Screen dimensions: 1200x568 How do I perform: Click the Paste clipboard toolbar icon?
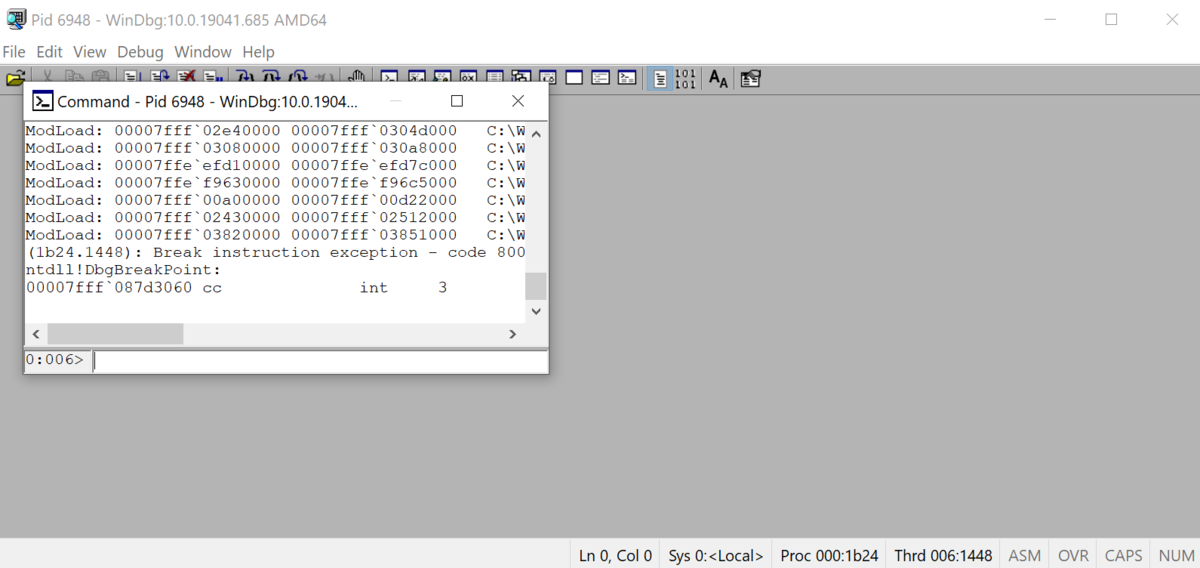[x=101, y=77]
